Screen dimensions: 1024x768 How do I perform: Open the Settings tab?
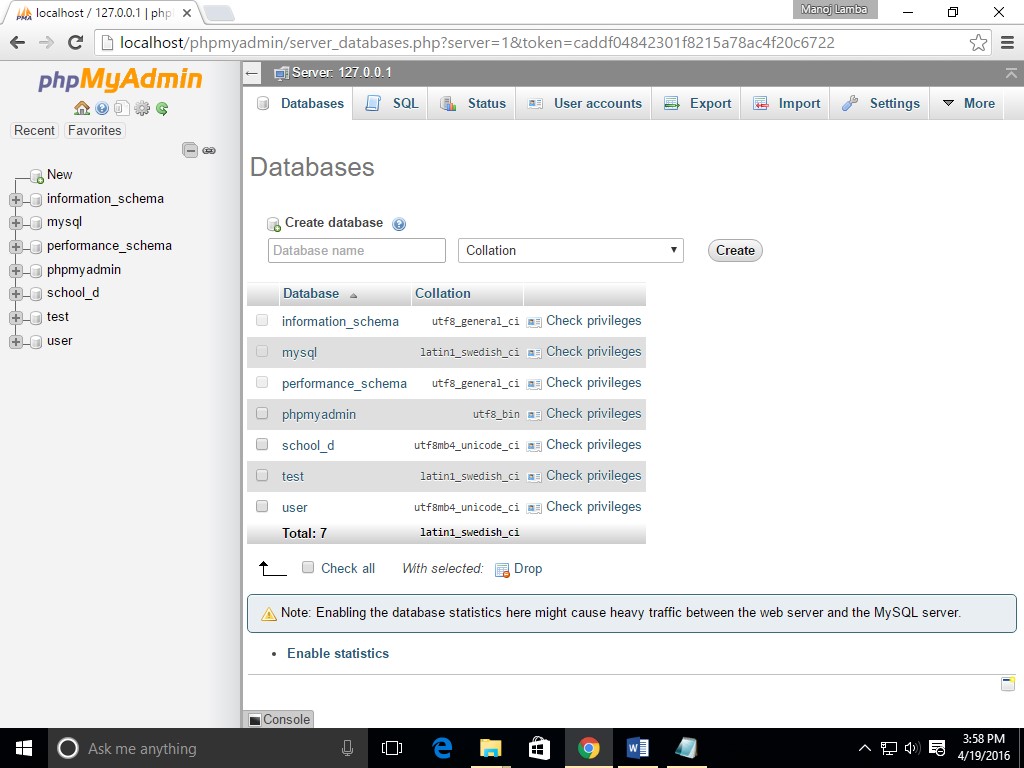pyautogui.click(x=880, y=104)
